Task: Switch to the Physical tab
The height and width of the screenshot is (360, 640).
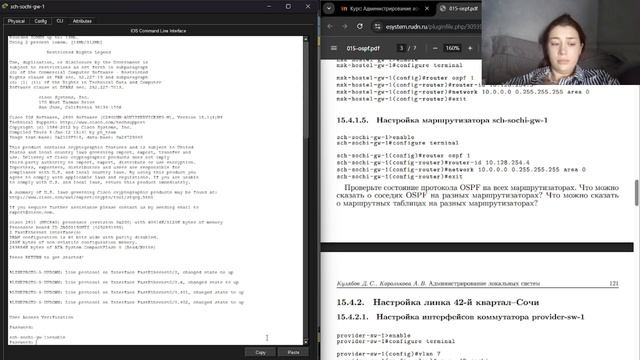Action: (16, 21)
